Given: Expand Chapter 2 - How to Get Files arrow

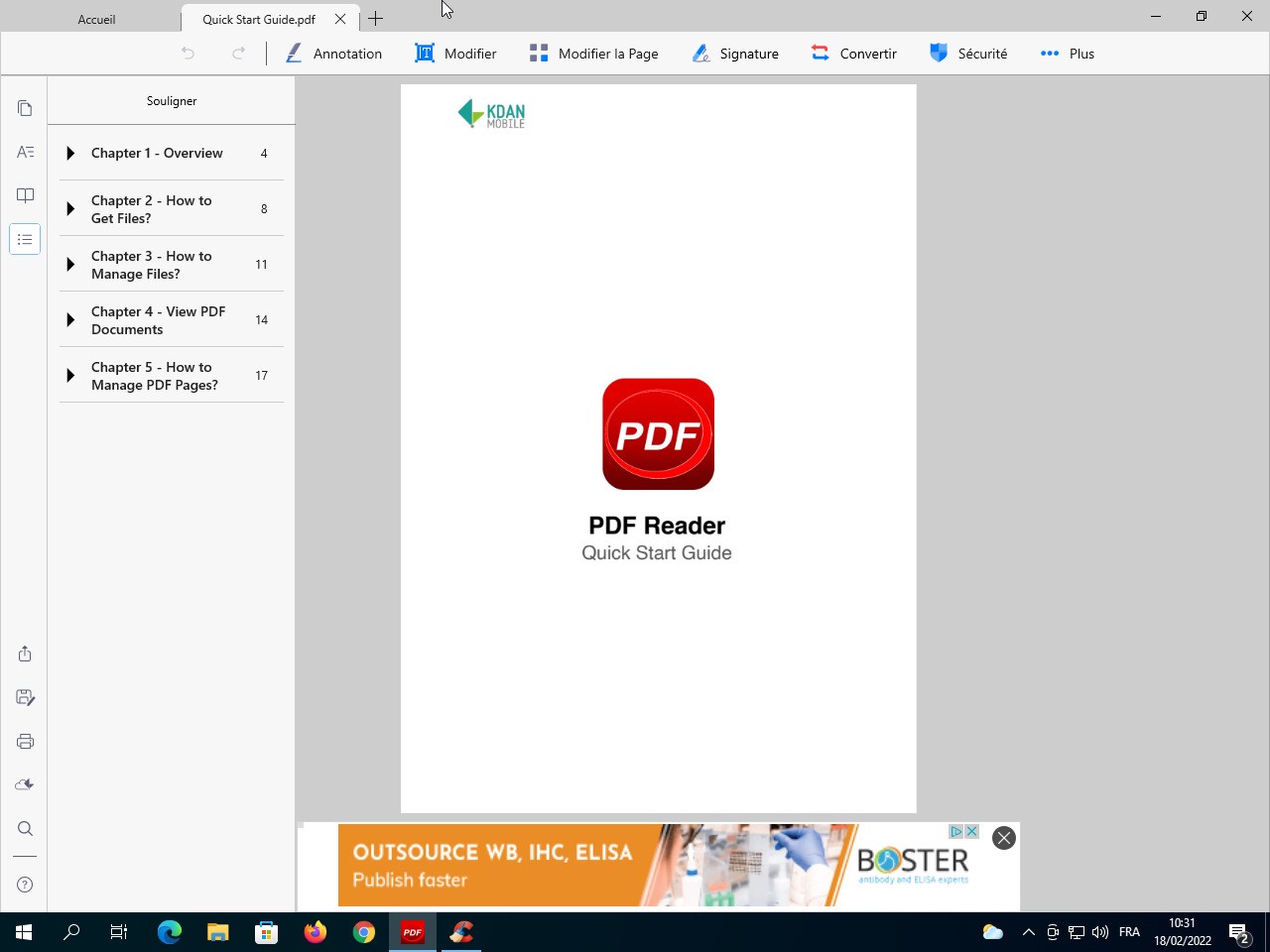Looking at the screenshot, I should coord(70,208).
